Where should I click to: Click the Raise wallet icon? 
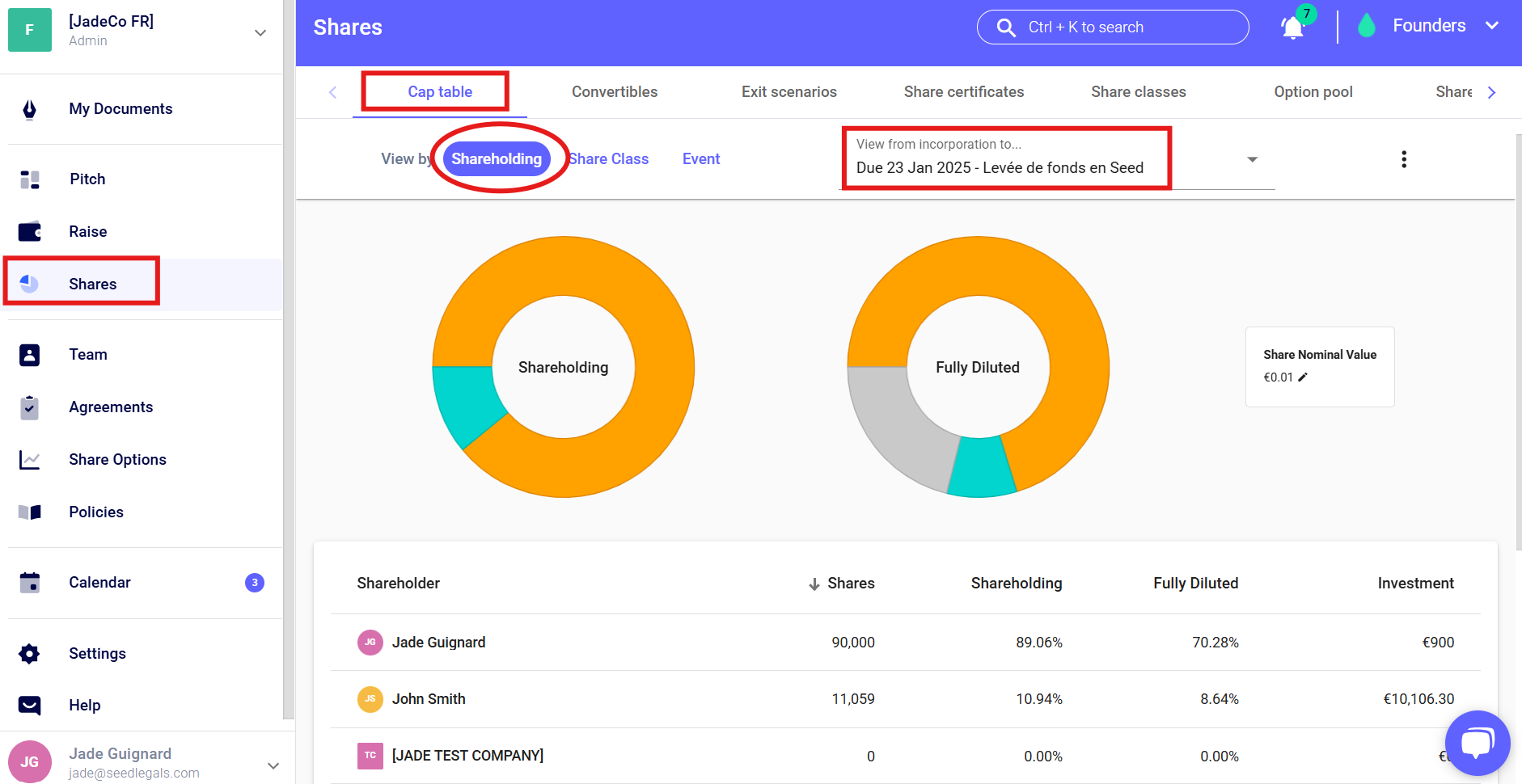[x=30, y=232]
